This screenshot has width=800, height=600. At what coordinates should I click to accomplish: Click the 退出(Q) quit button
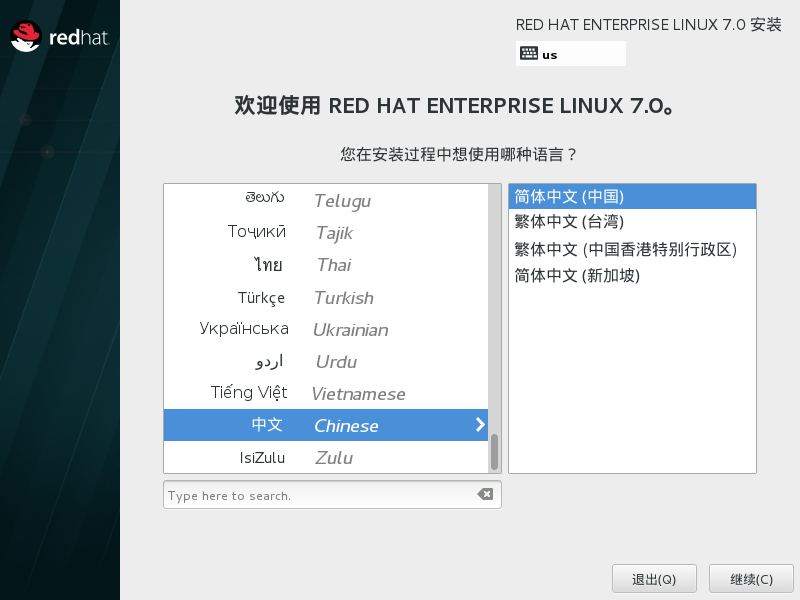click(x=654, y=578)
